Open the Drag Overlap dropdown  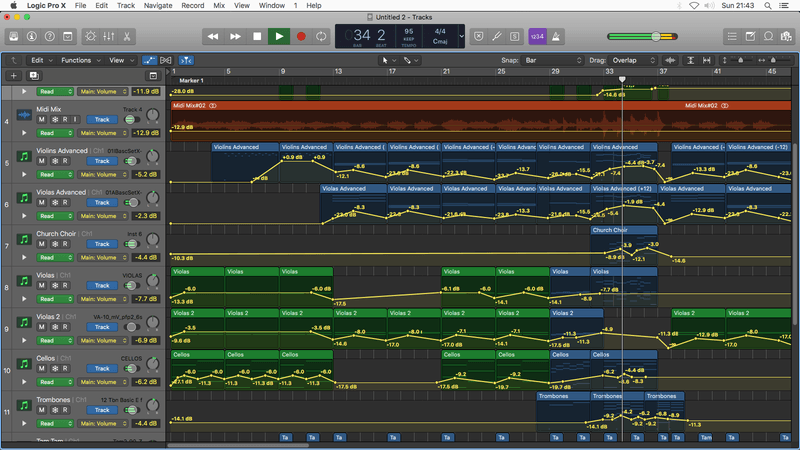[633, 60]
